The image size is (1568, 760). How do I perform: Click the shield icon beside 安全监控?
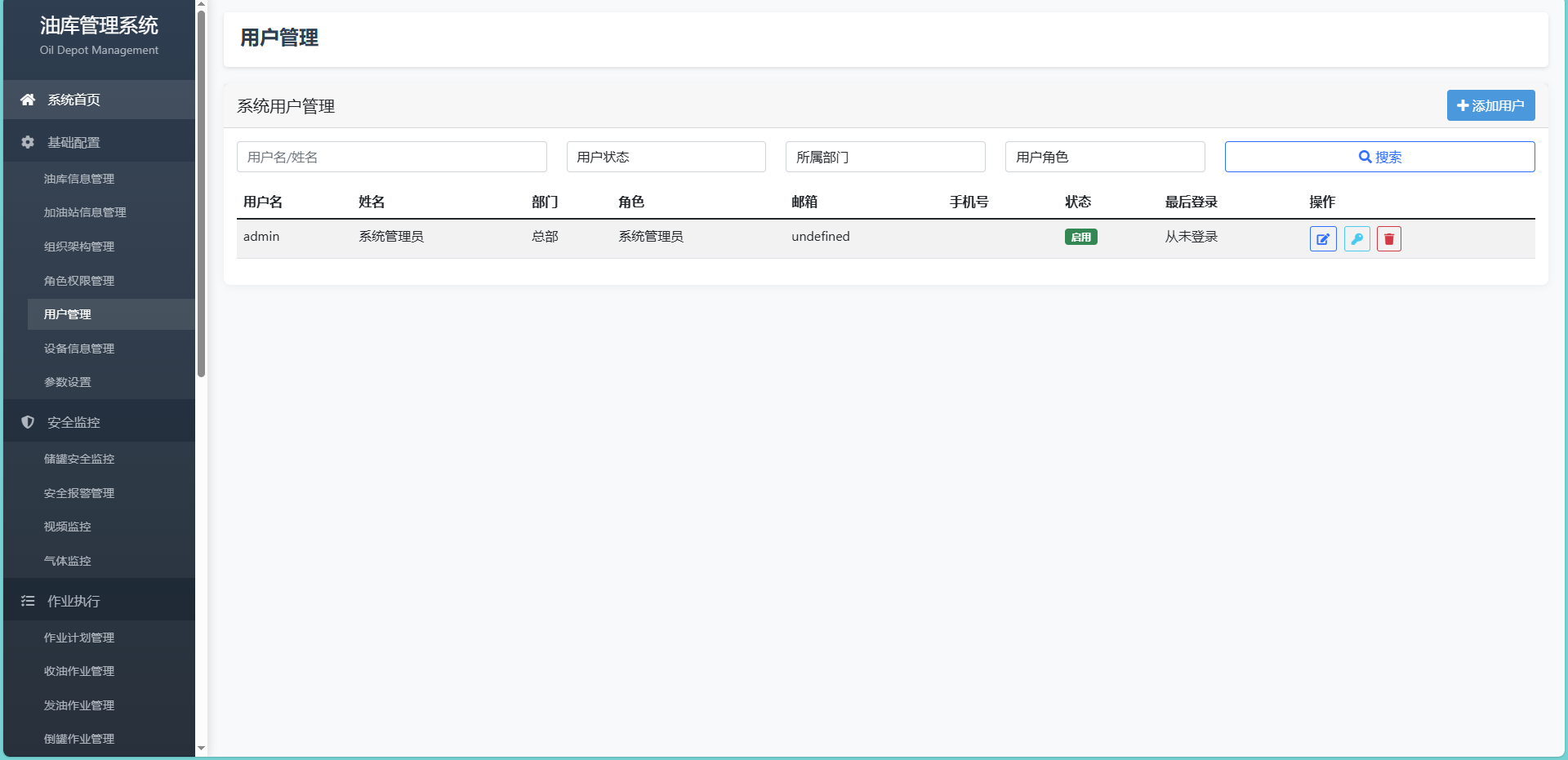point(28,422)
